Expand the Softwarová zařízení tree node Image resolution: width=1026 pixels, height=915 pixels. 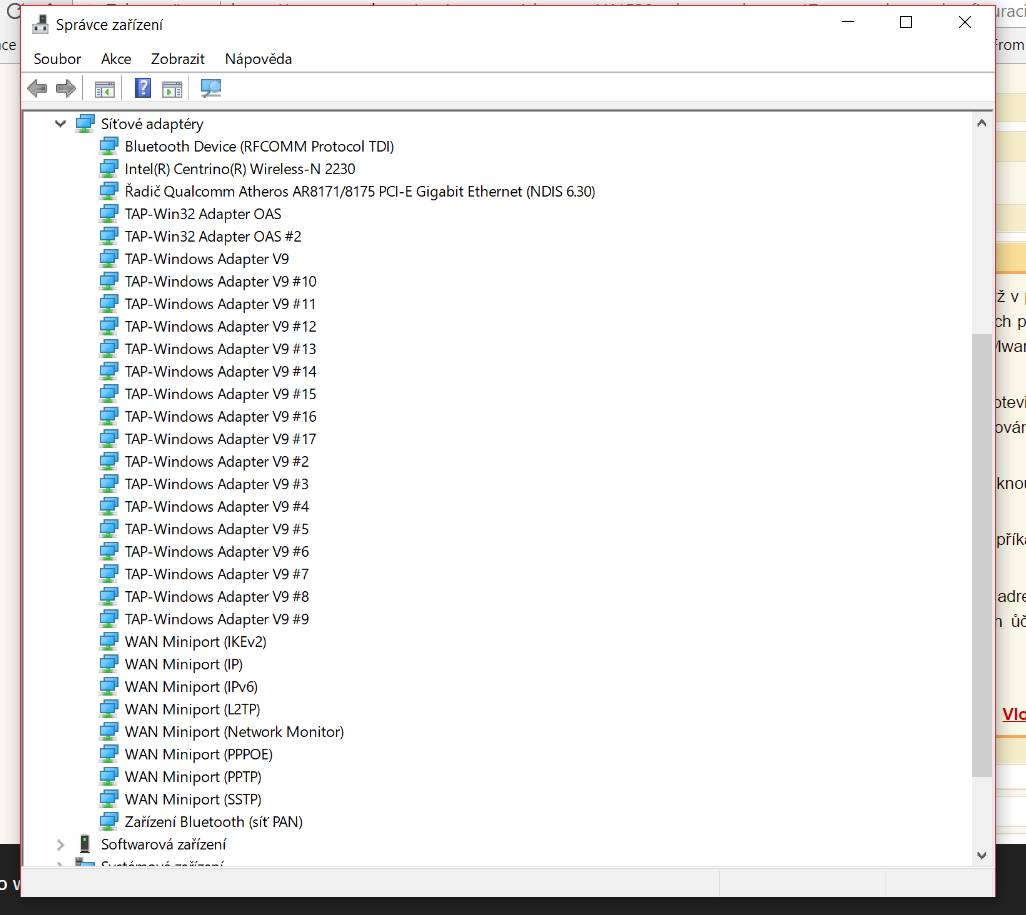click(60, 844)
